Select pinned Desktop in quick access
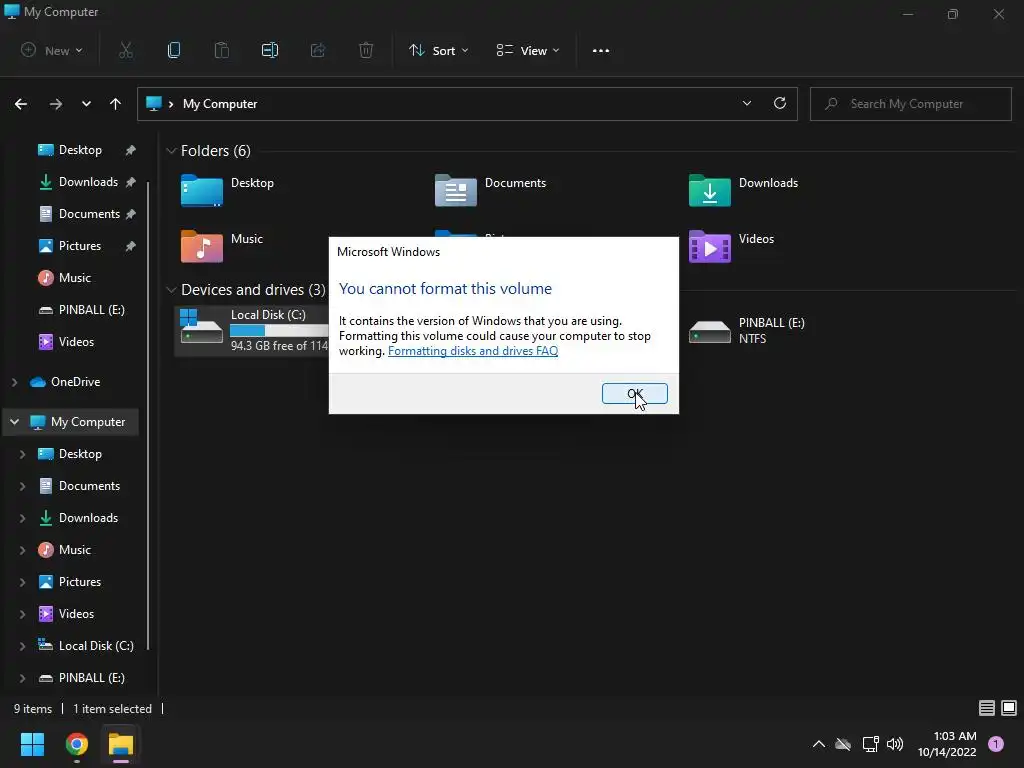 coord(80,150)
